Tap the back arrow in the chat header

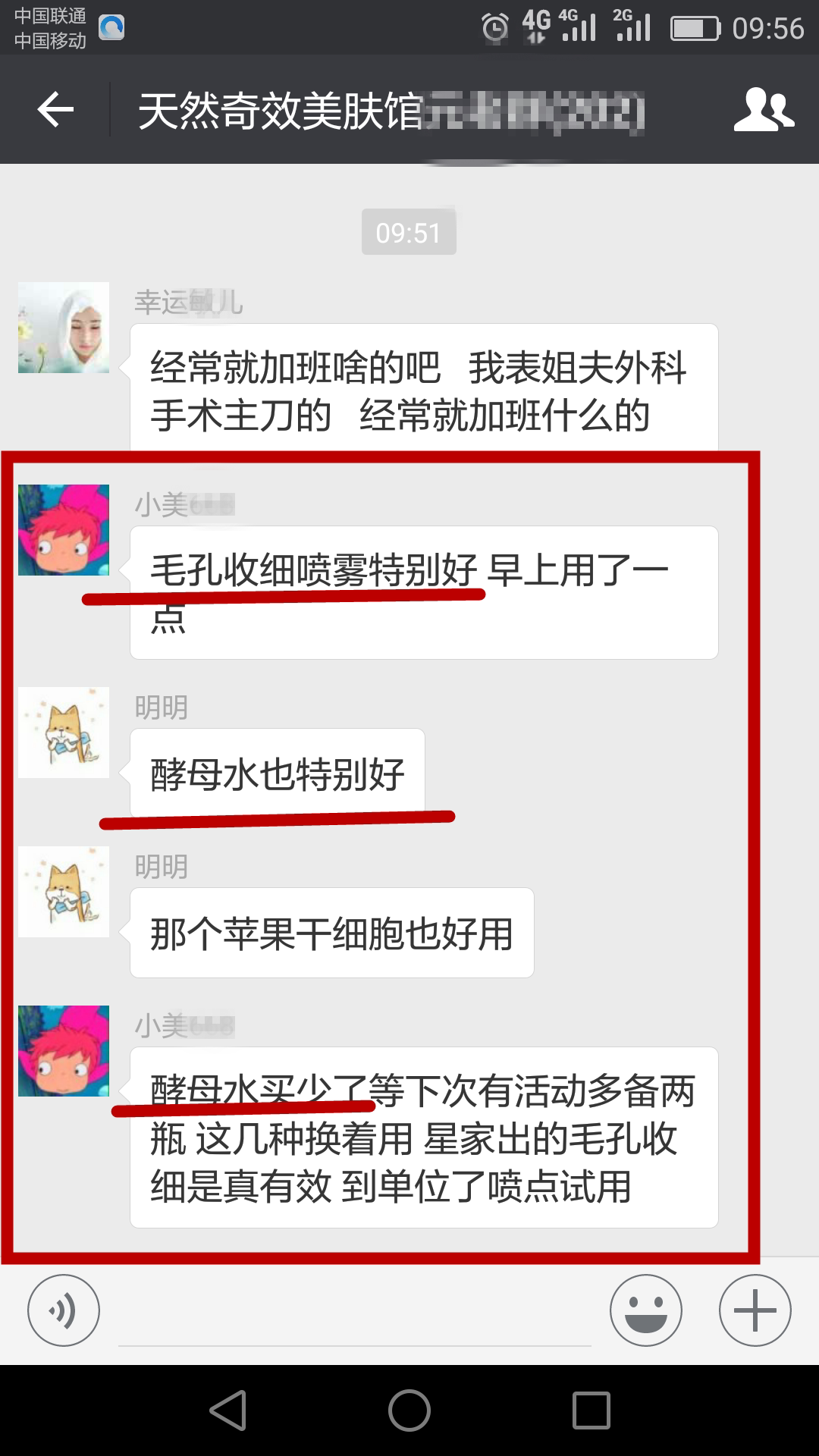(55, 110)
